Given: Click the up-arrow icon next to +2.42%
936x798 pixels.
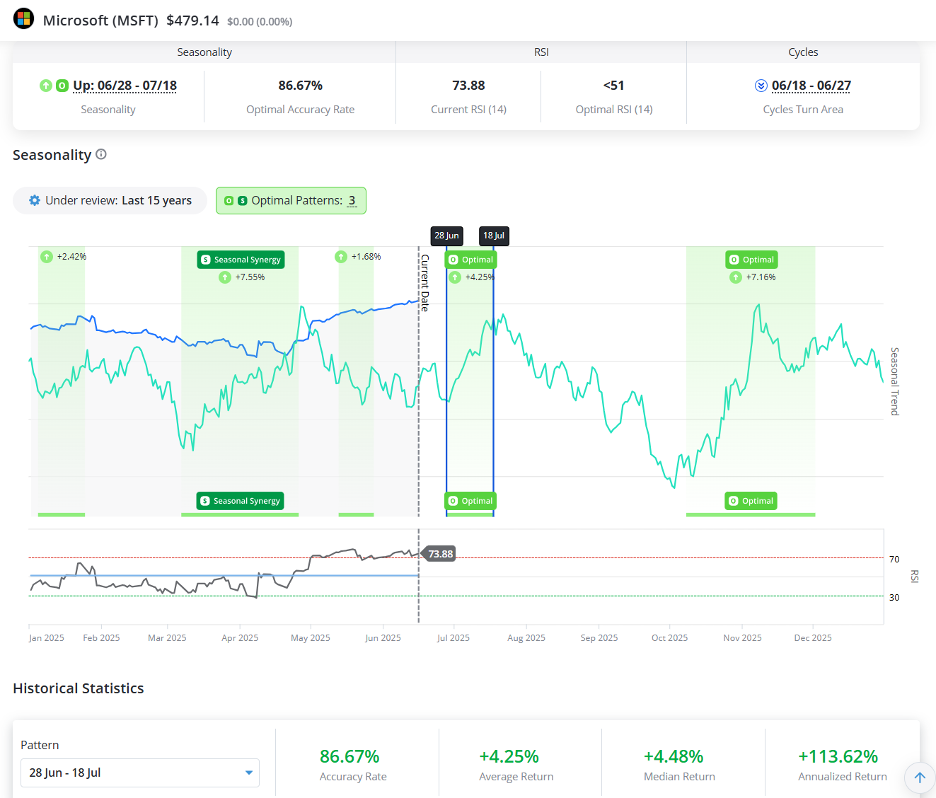Looking at the screenshot, I should 47,257.
